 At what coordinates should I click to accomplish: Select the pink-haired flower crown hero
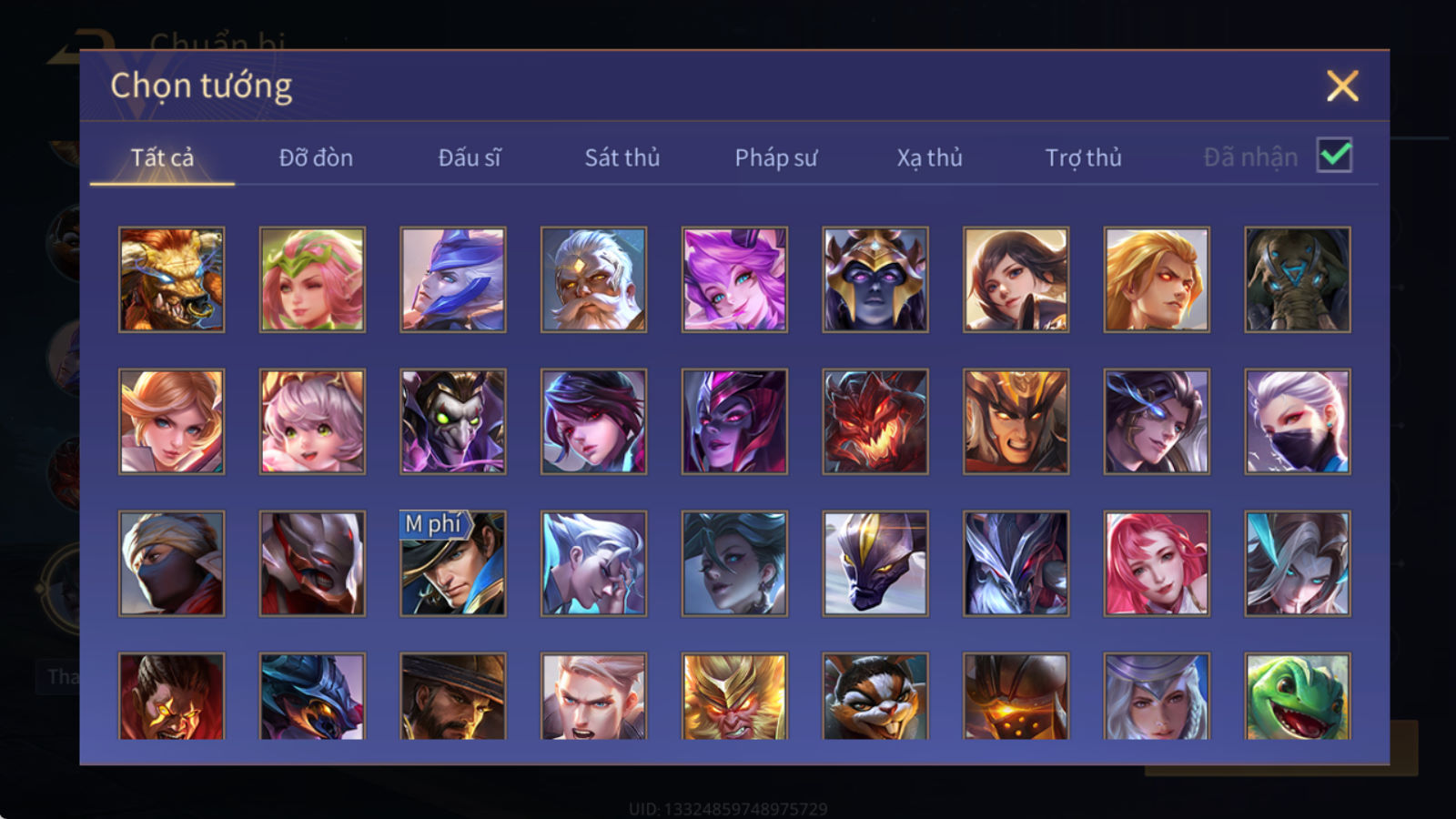point(312,279)
